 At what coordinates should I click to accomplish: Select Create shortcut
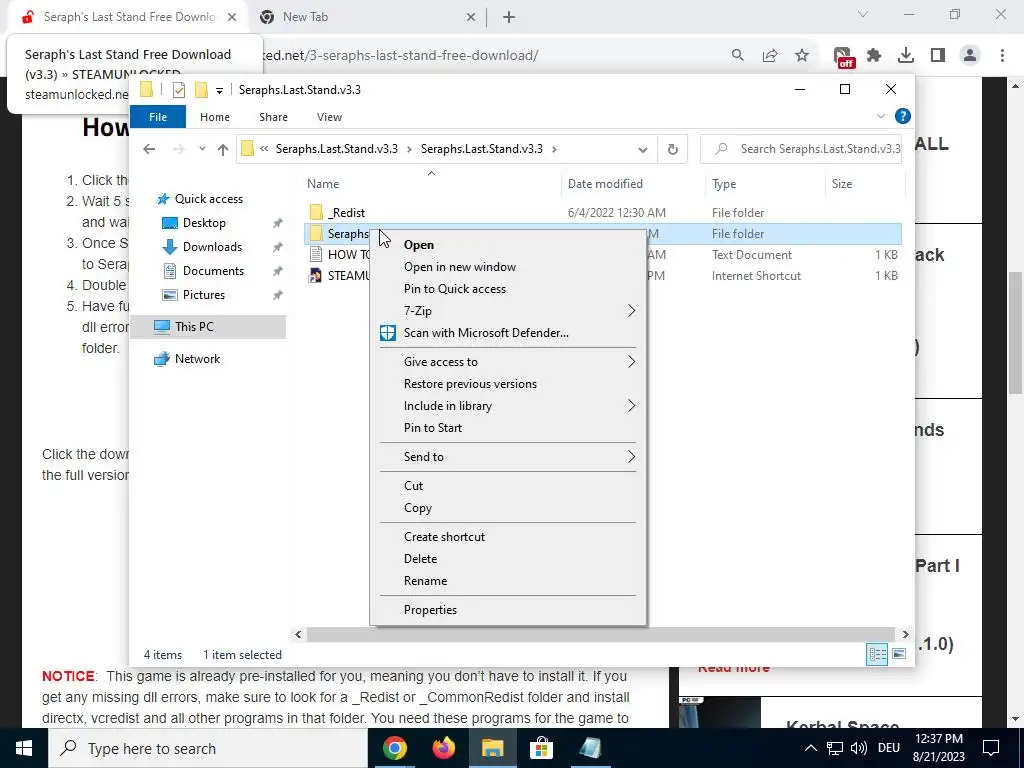point(444,537)
